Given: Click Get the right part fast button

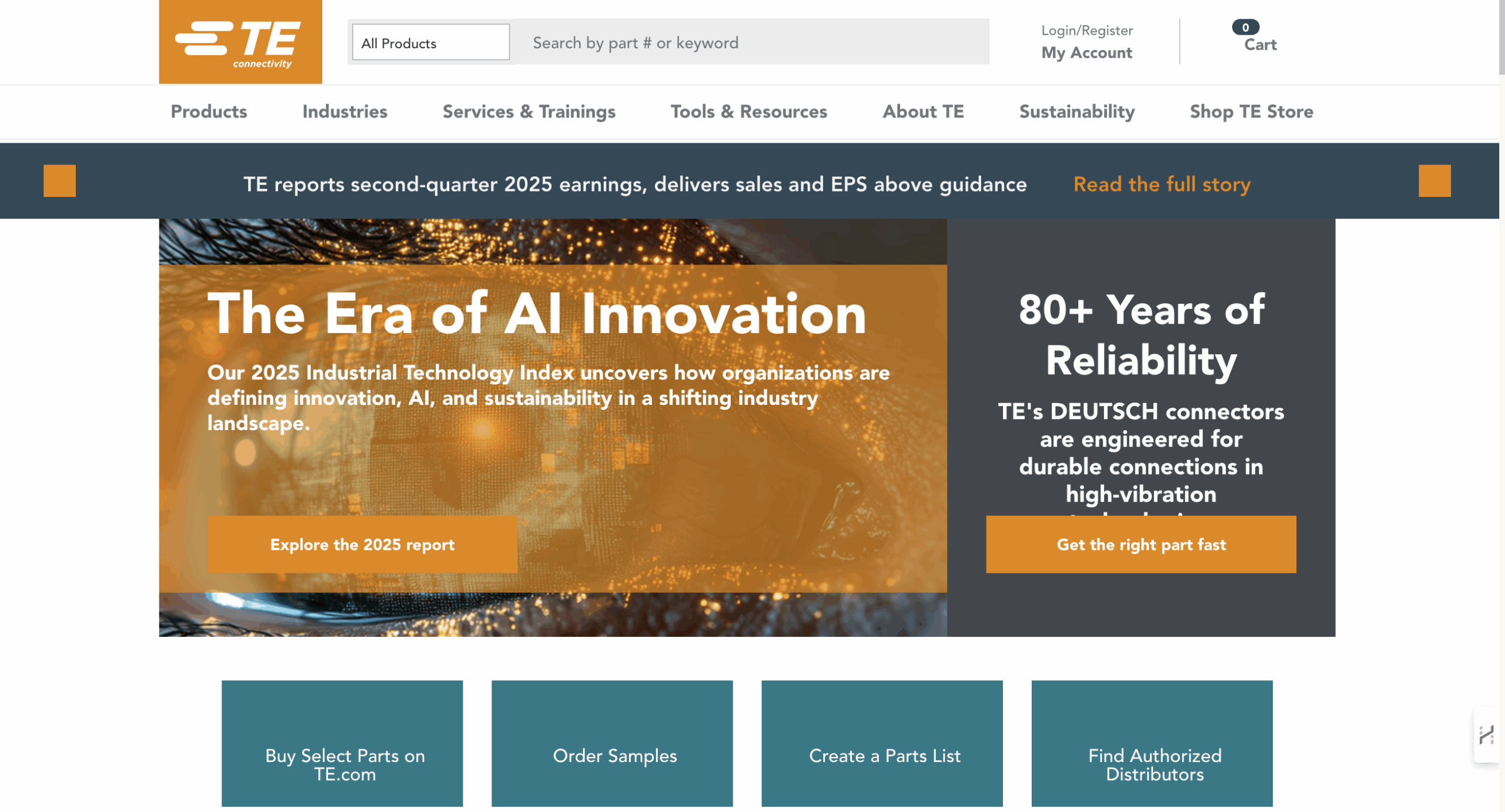Looking at the screenshot, I should point(1141,544).
